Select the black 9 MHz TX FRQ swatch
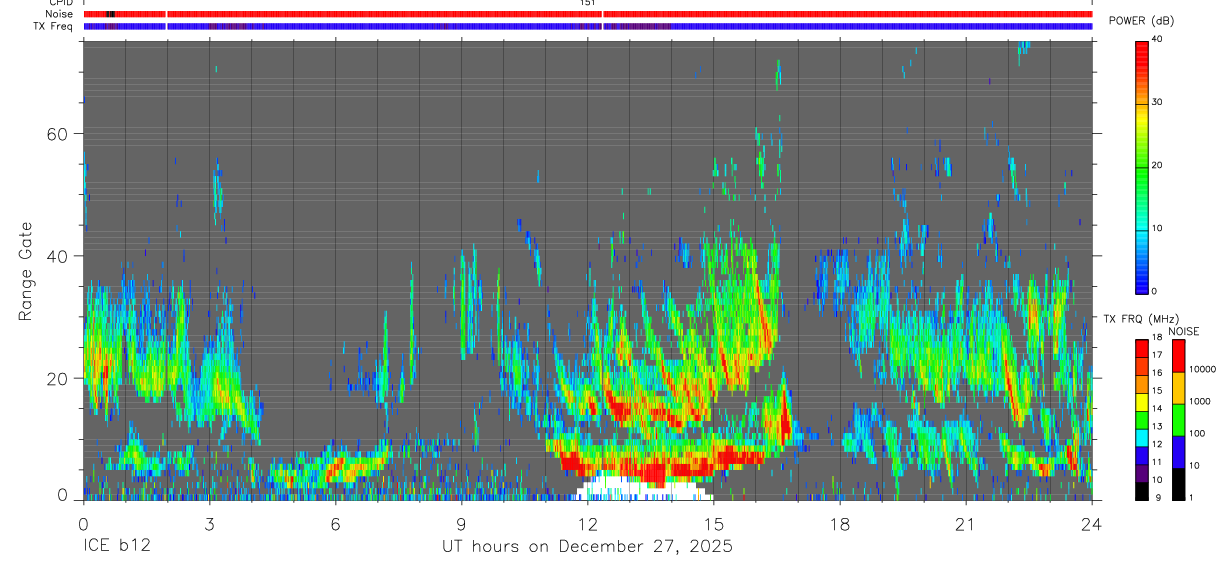 [1142, 491]
